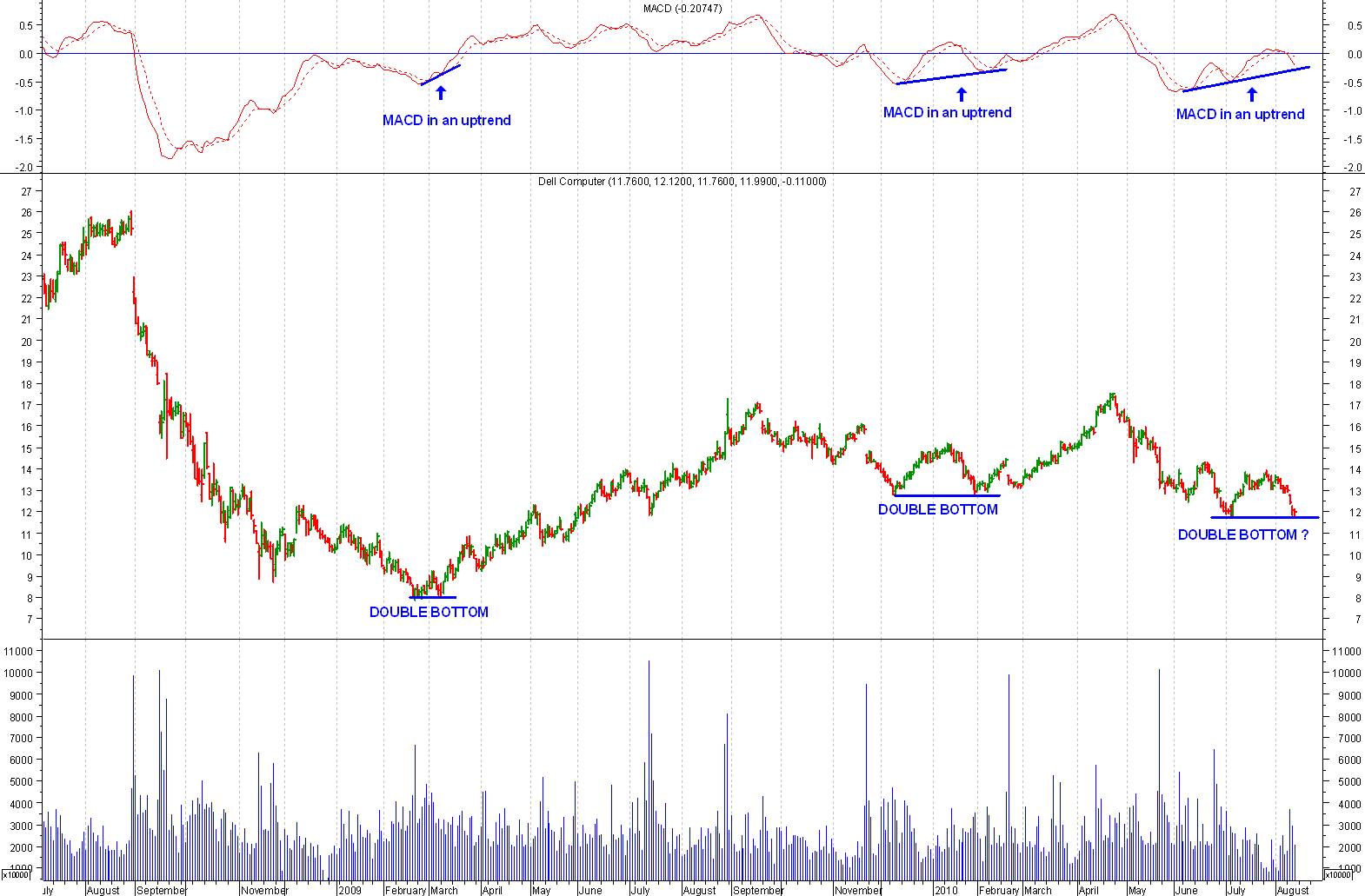Click the DOUBLE BOTTOM label below the early 2010 lows
The width and height of the screenshot is (1365, 896).
[937, 510]
